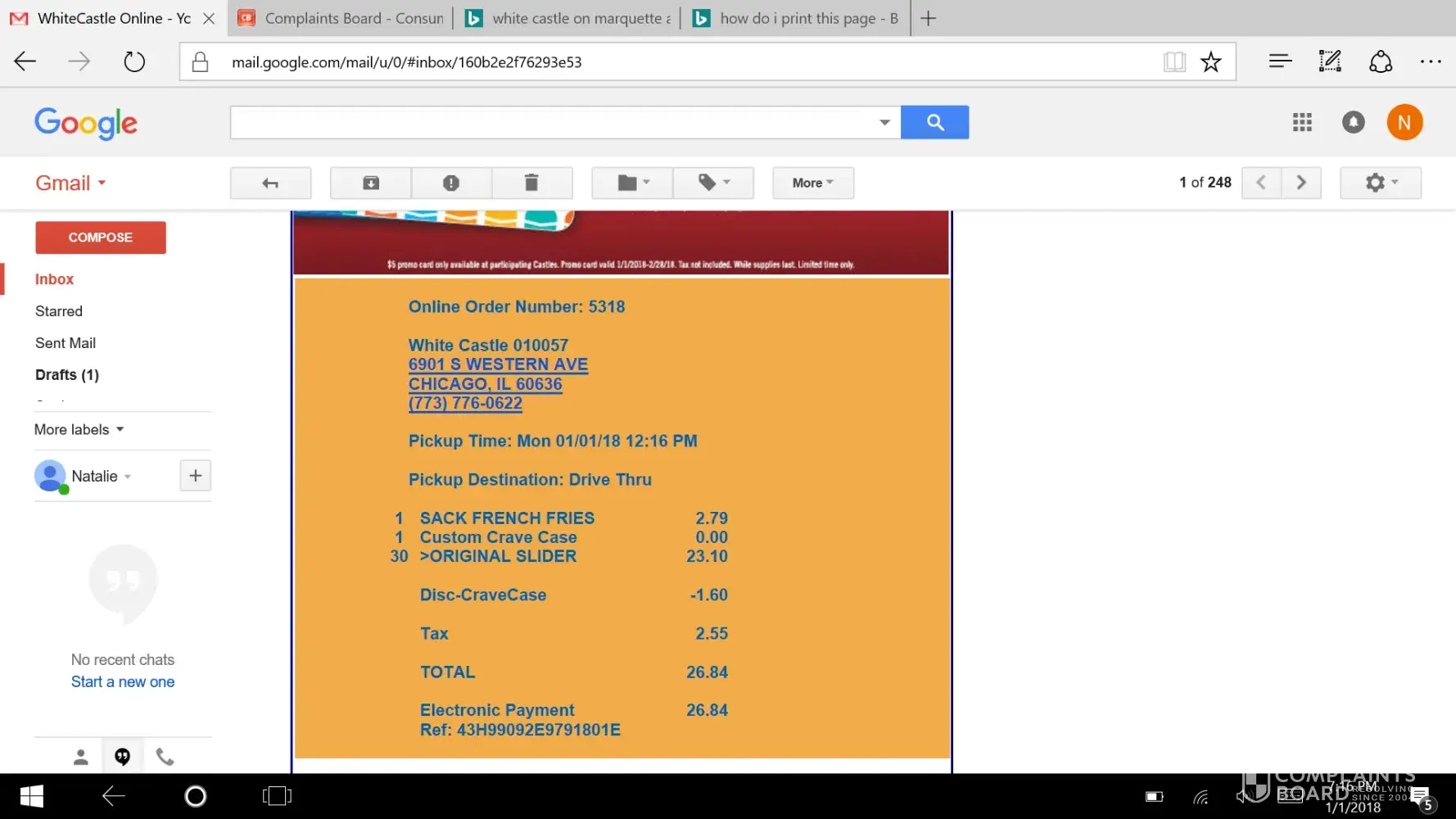Close the WhiteCastle Online tab
The height and width of the screenshot is (819, 1456).
coord(209,18)
